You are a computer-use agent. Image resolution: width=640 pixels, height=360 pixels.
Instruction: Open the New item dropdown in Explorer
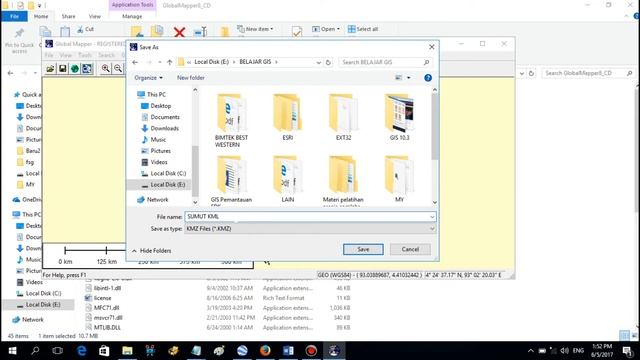pos(255,29)
